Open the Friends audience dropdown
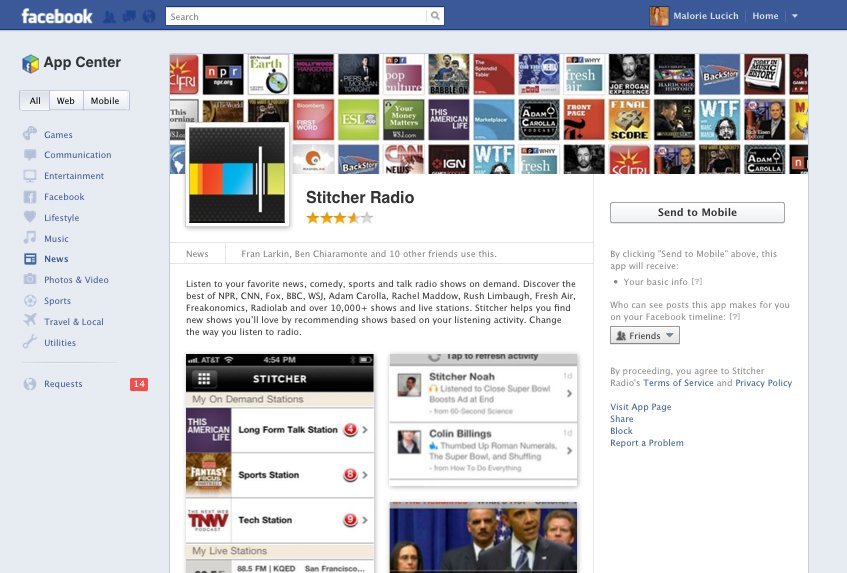 [644, 336]
